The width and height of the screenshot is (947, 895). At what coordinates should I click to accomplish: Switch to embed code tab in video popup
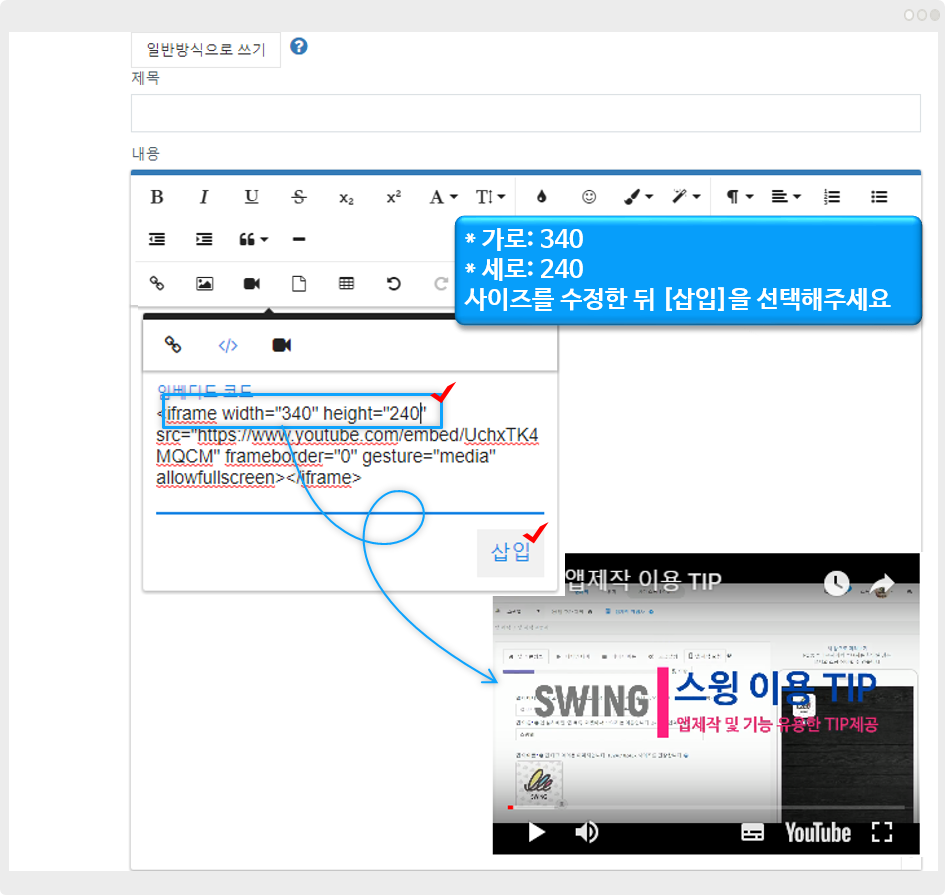[228, 345]
